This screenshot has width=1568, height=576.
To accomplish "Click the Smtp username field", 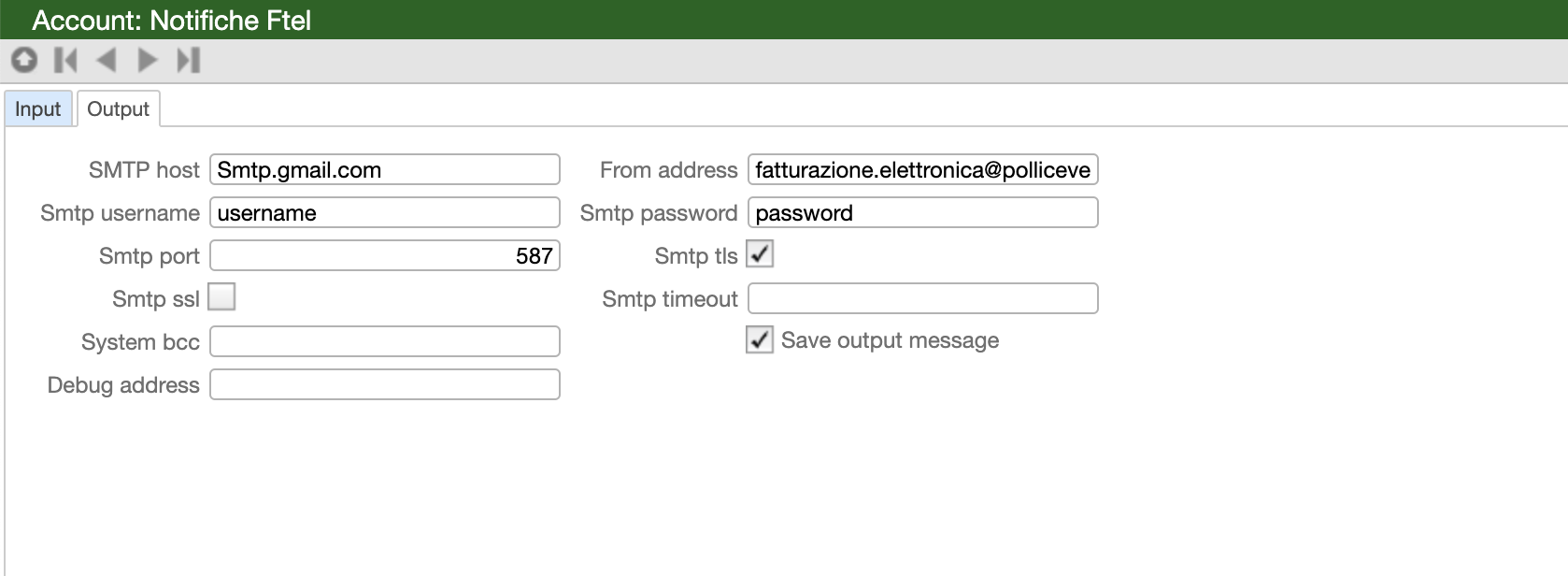I will click(385, 212).
